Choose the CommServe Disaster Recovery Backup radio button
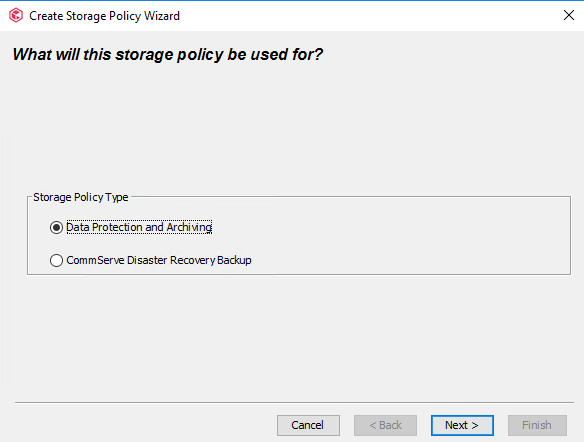Screen dimensions: 584x442 point(56,260)
